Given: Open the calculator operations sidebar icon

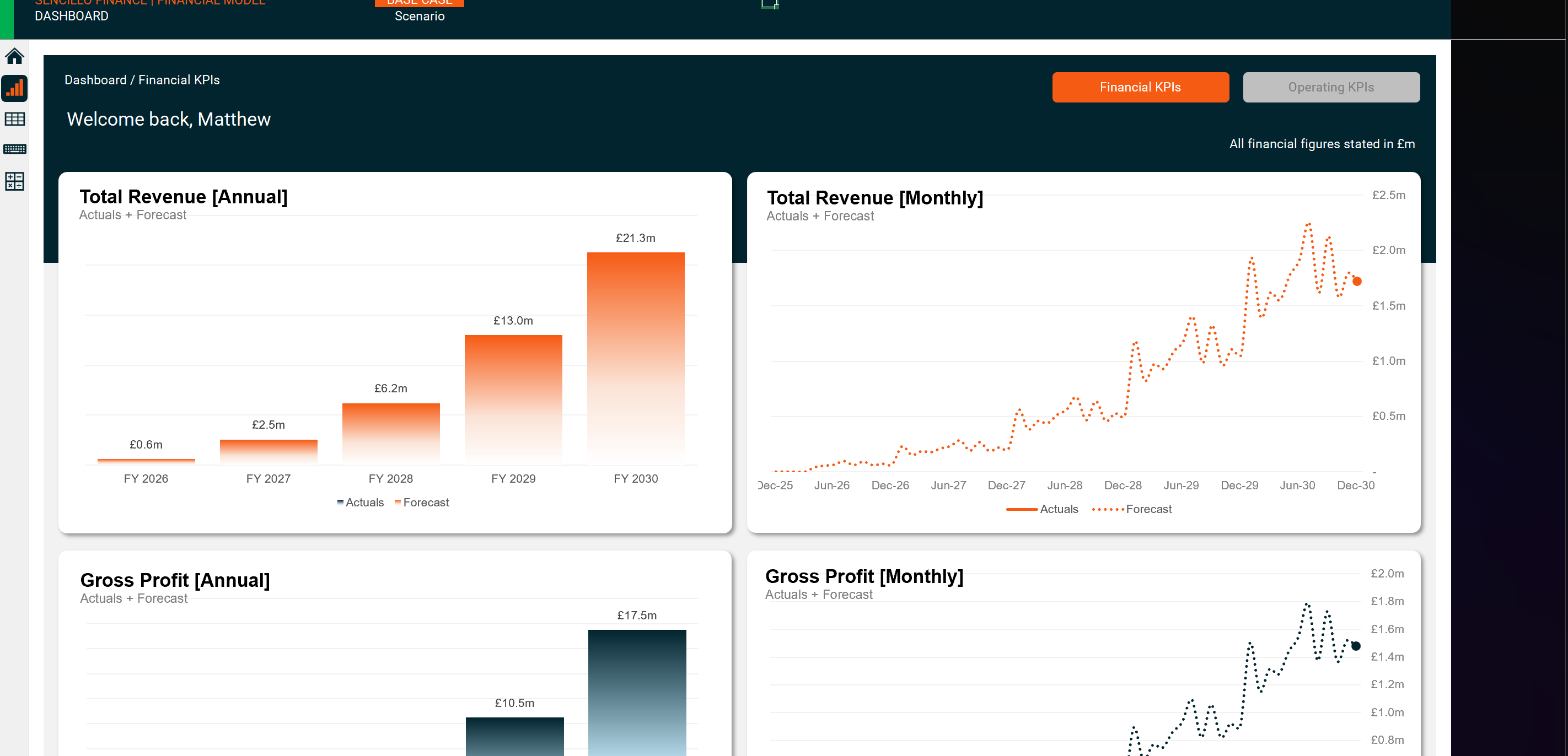Looking at the screenshot, I should point(14,181).
